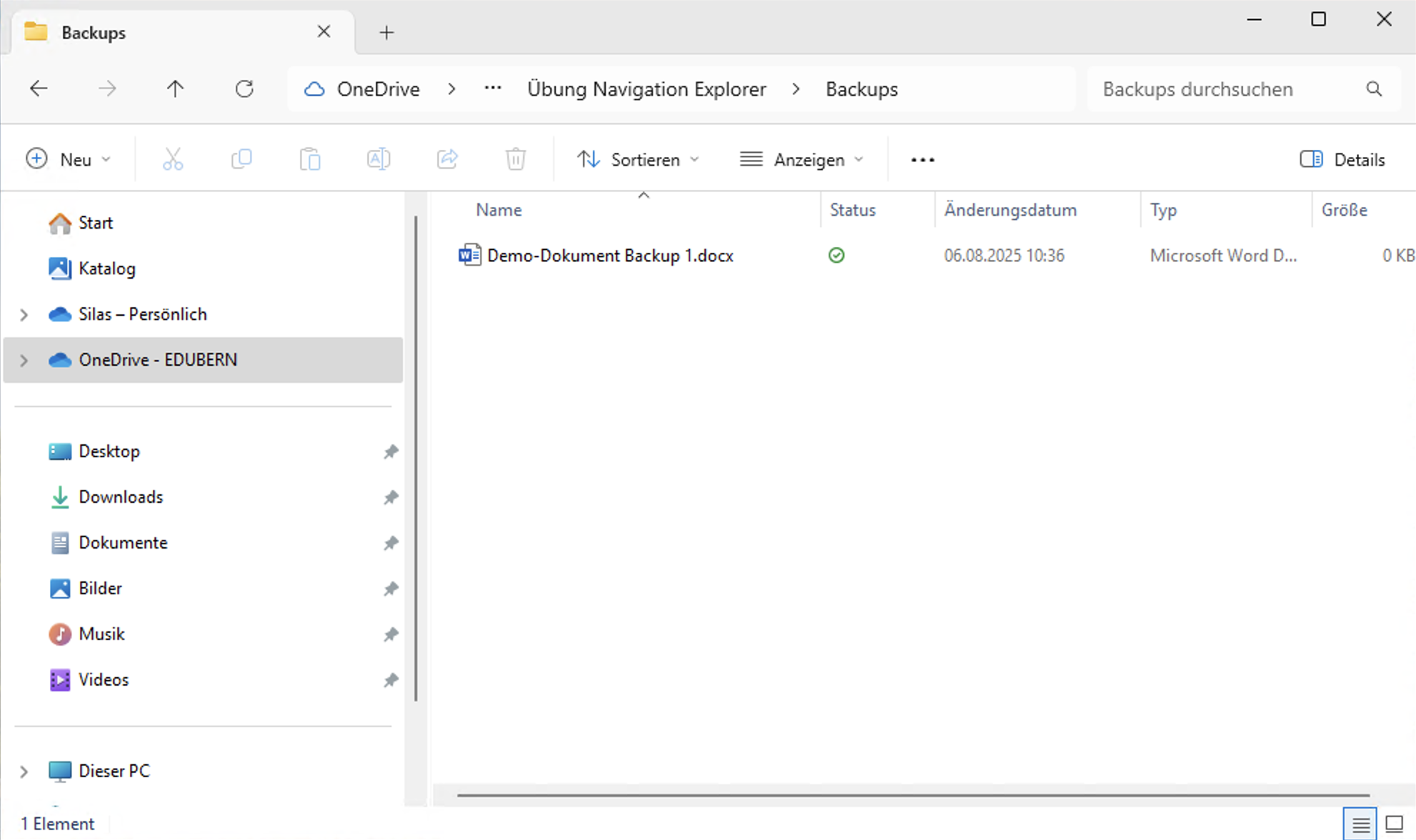
Task: Click Übung Navigation Explorer breadcrumb
Action: 646,89
